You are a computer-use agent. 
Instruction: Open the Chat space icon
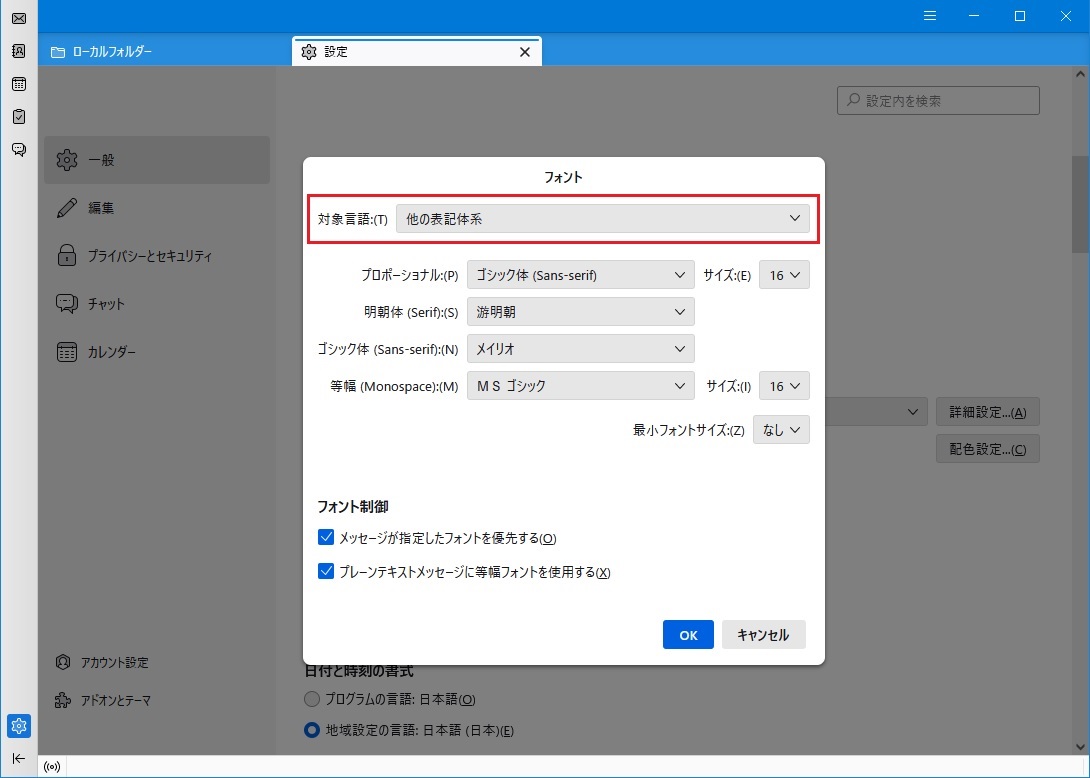19,149
